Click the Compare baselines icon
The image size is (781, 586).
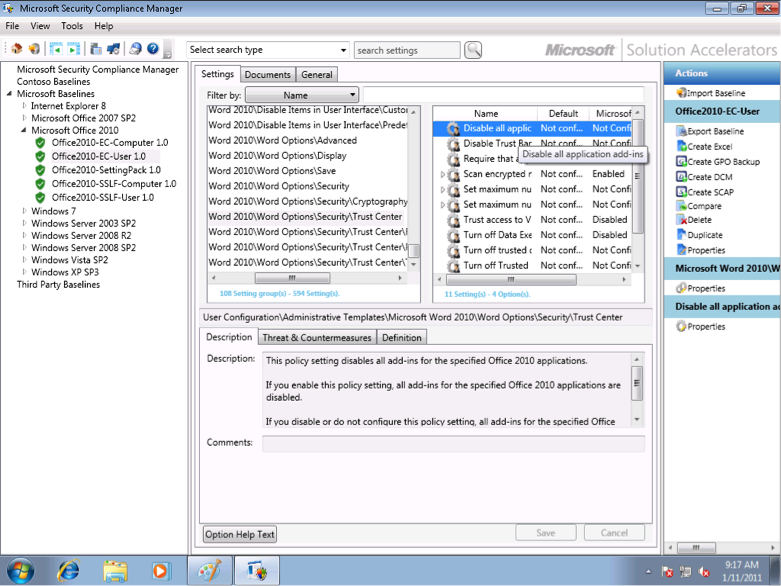[681, 206]
